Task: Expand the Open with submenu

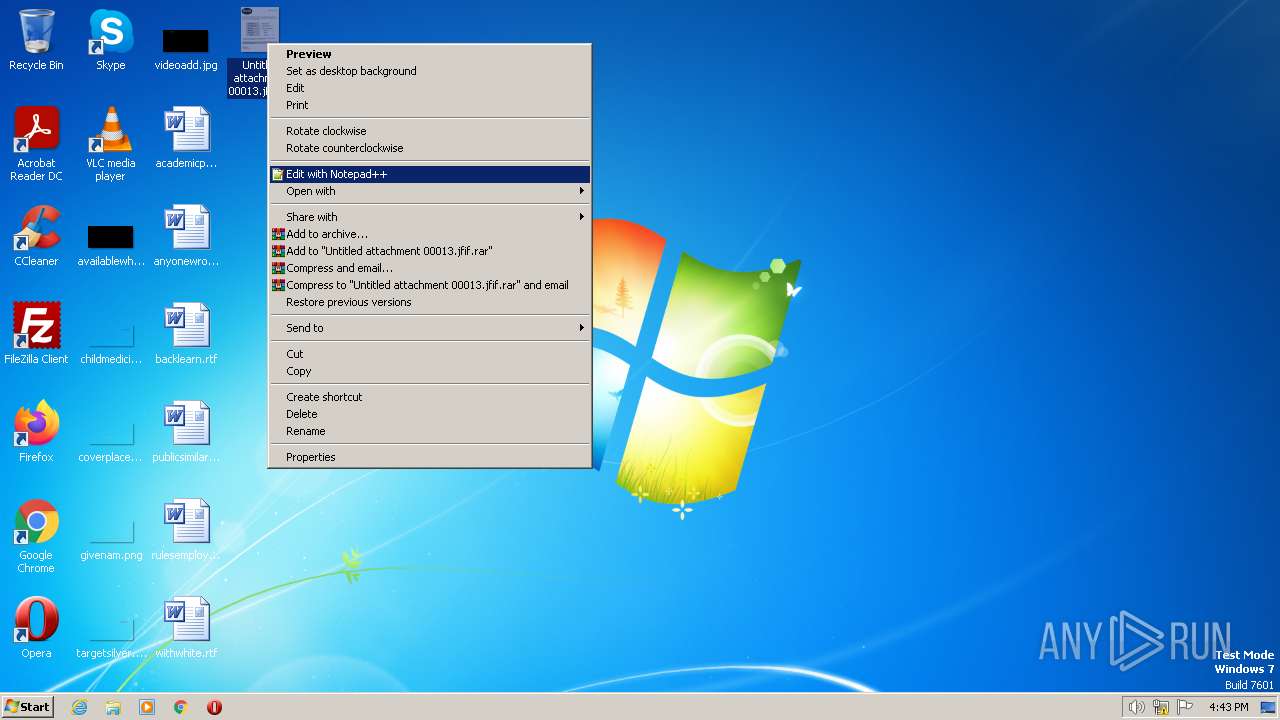Action: click(x=430, y=191)
